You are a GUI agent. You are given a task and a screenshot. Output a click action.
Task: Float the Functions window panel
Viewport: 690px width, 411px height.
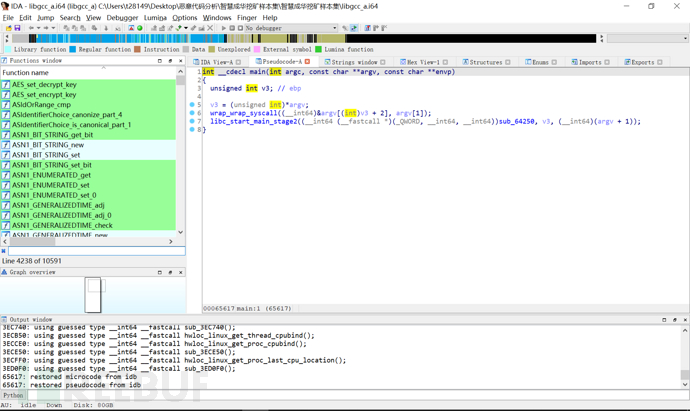(x=170, y=61)
